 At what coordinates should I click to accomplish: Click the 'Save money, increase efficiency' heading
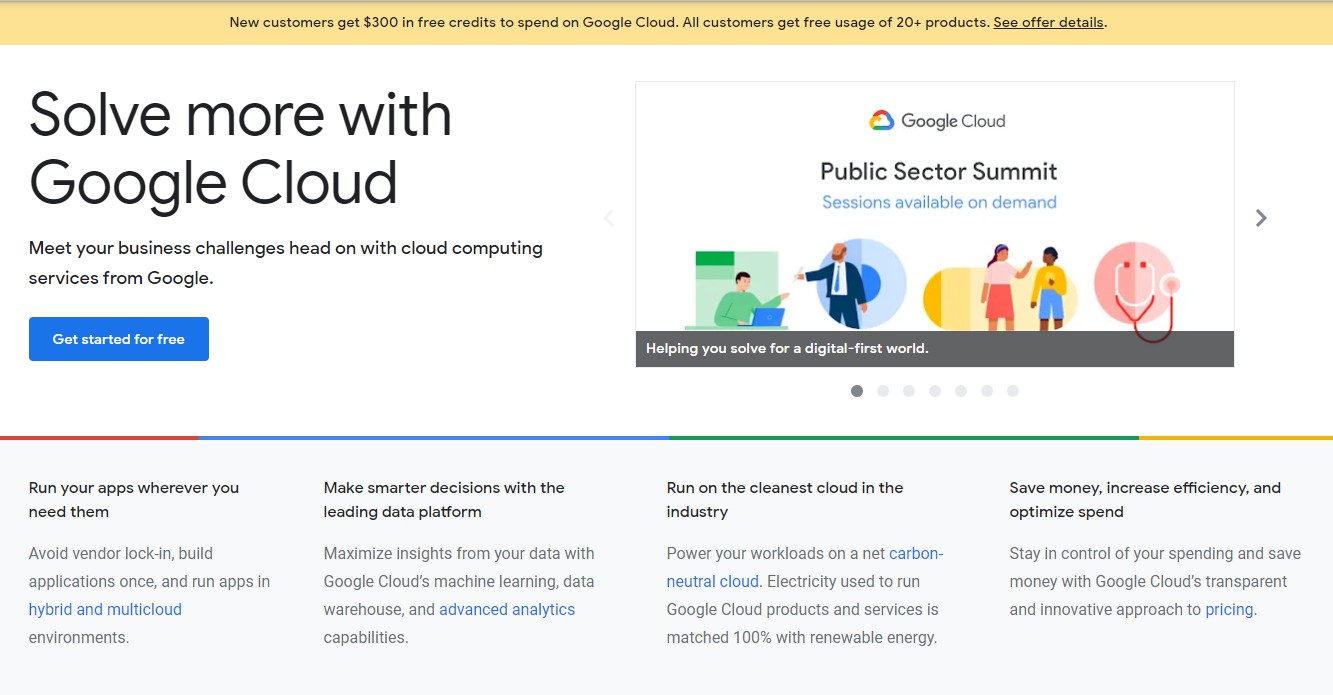click(1145, 500)
